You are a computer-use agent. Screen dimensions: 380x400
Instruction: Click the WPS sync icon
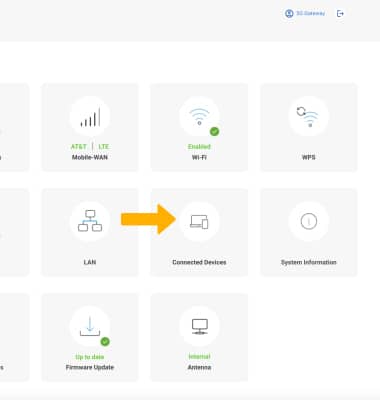coord(308,117)
